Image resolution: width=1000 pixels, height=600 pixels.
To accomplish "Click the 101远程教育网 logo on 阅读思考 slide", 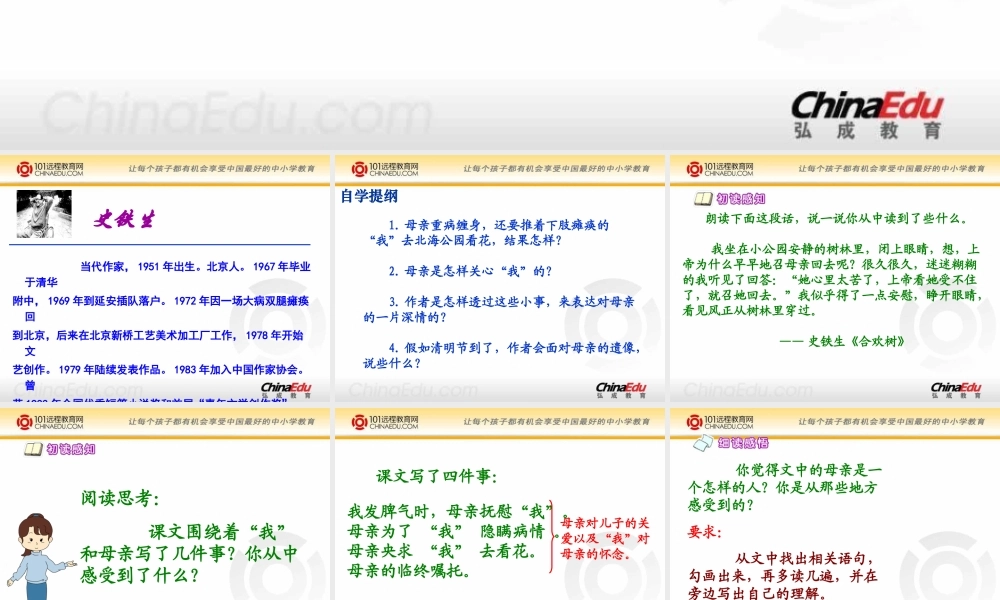I will [50, 421].
